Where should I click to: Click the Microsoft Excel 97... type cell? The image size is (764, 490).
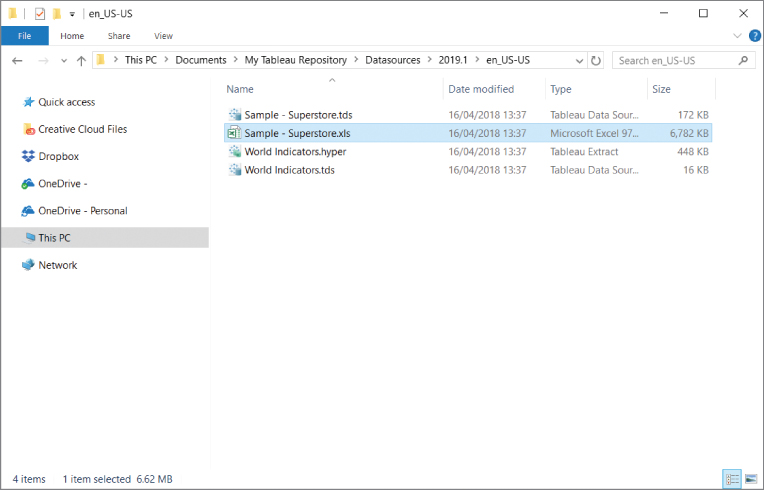[594, 133]
